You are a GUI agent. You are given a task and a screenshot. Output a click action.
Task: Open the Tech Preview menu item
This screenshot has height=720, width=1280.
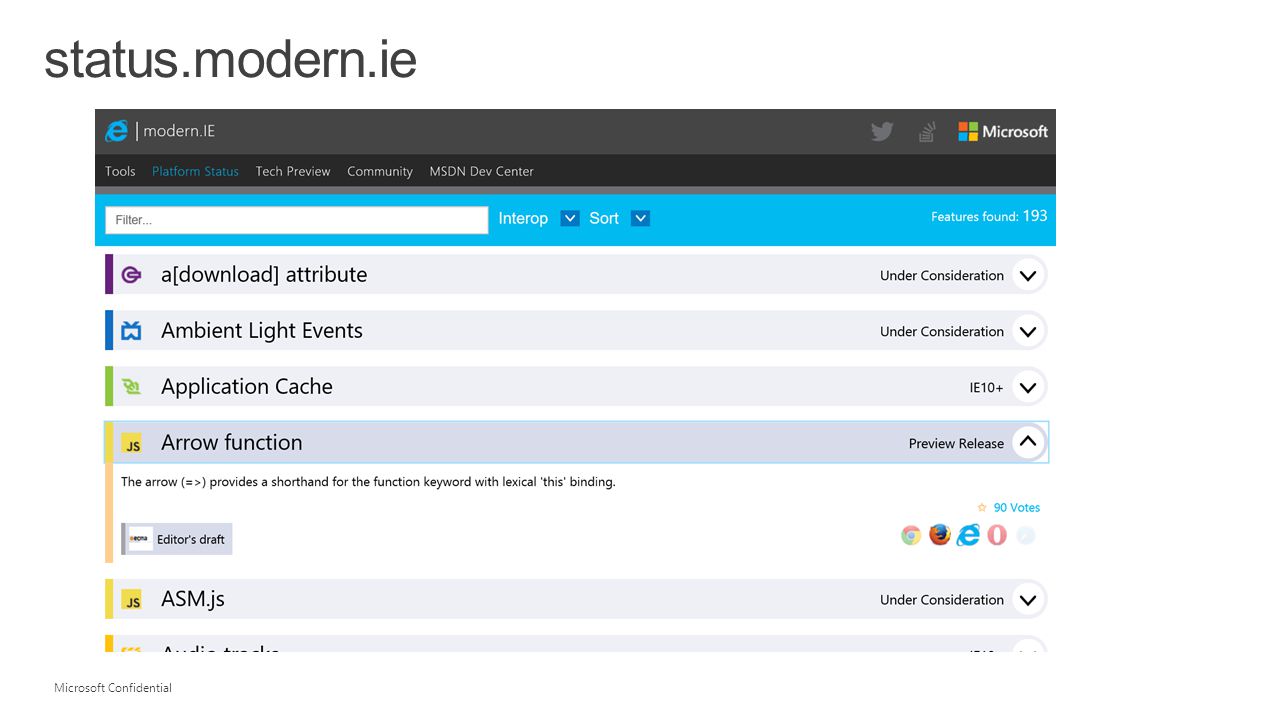pos(293,171)
